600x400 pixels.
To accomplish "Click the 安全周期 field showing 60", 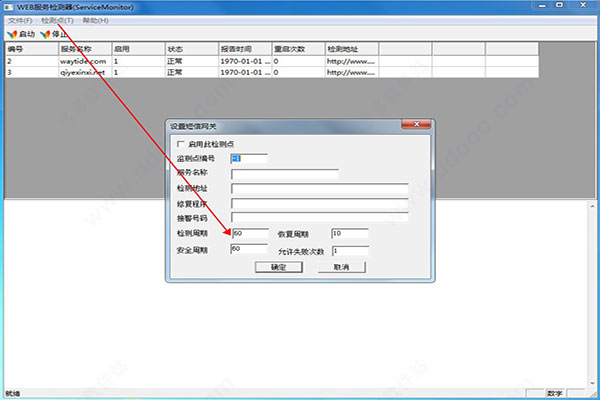I will click(249, 249).
